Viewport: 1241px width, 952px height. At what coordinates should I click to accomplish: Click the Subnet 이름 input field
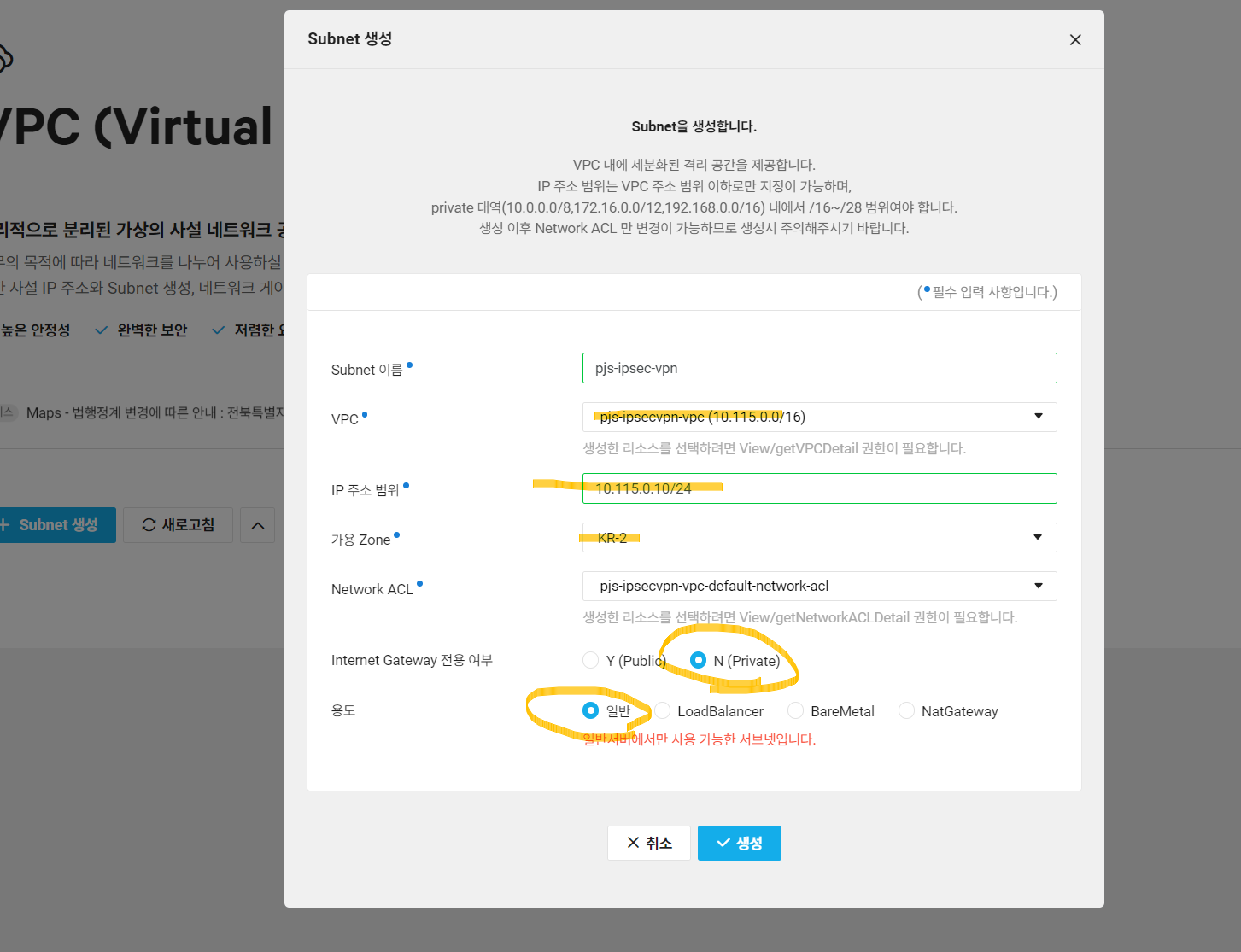pos(819,368)
